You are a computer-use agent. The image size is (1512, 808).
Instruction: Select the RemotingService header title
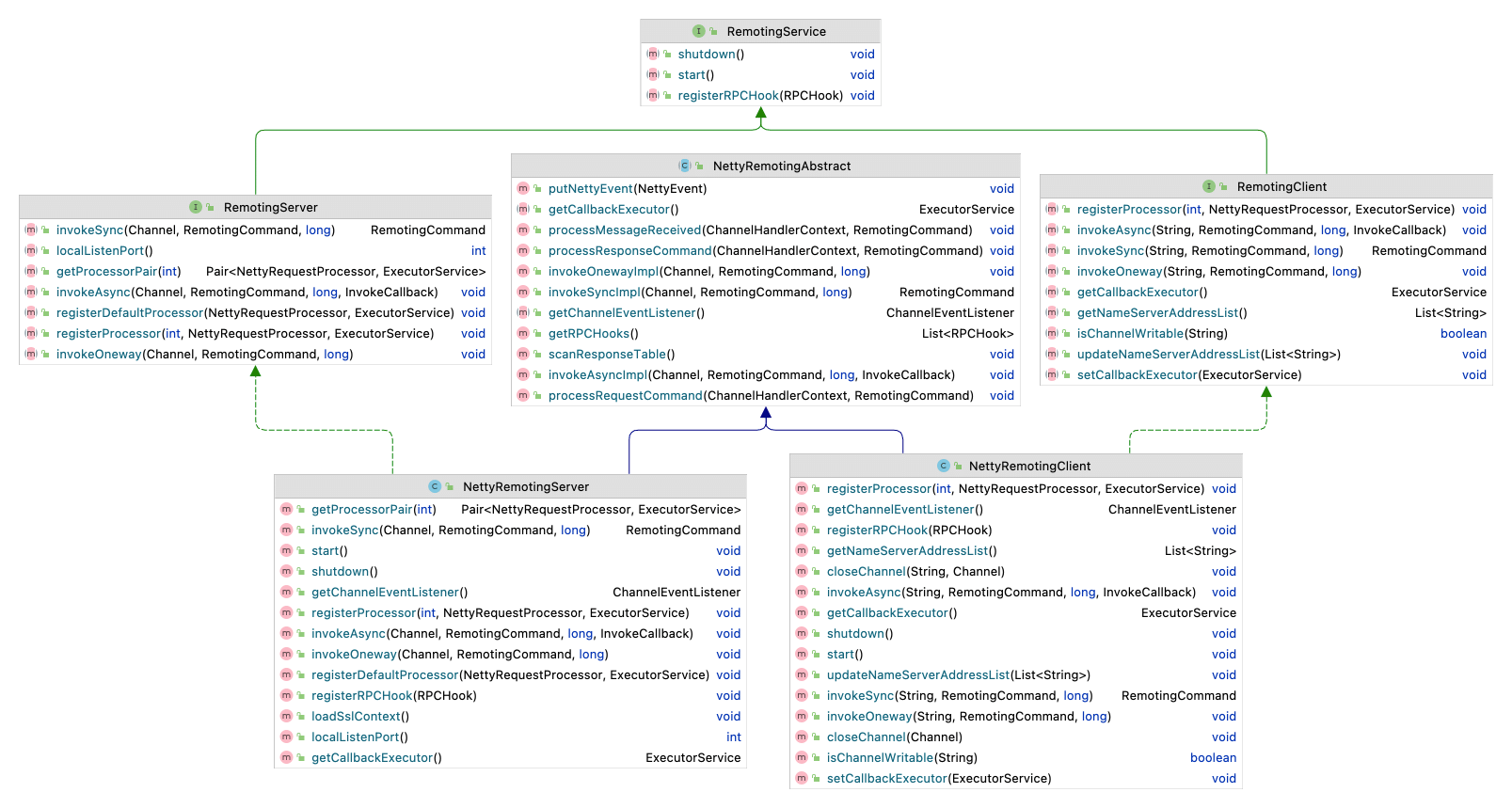(x=775, y=31)
